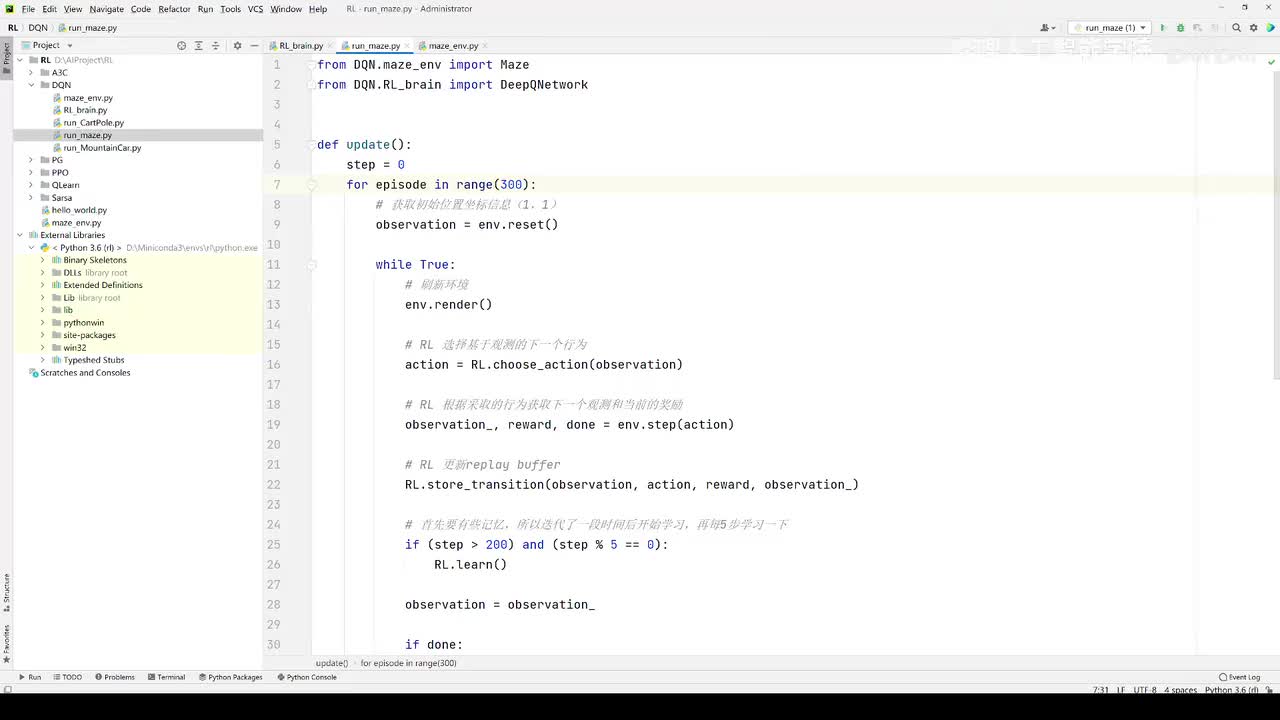This screenshot has width=1280, height=720.
Task: Switch to the maze_env.py tab
Action: (x=453, y=46)
